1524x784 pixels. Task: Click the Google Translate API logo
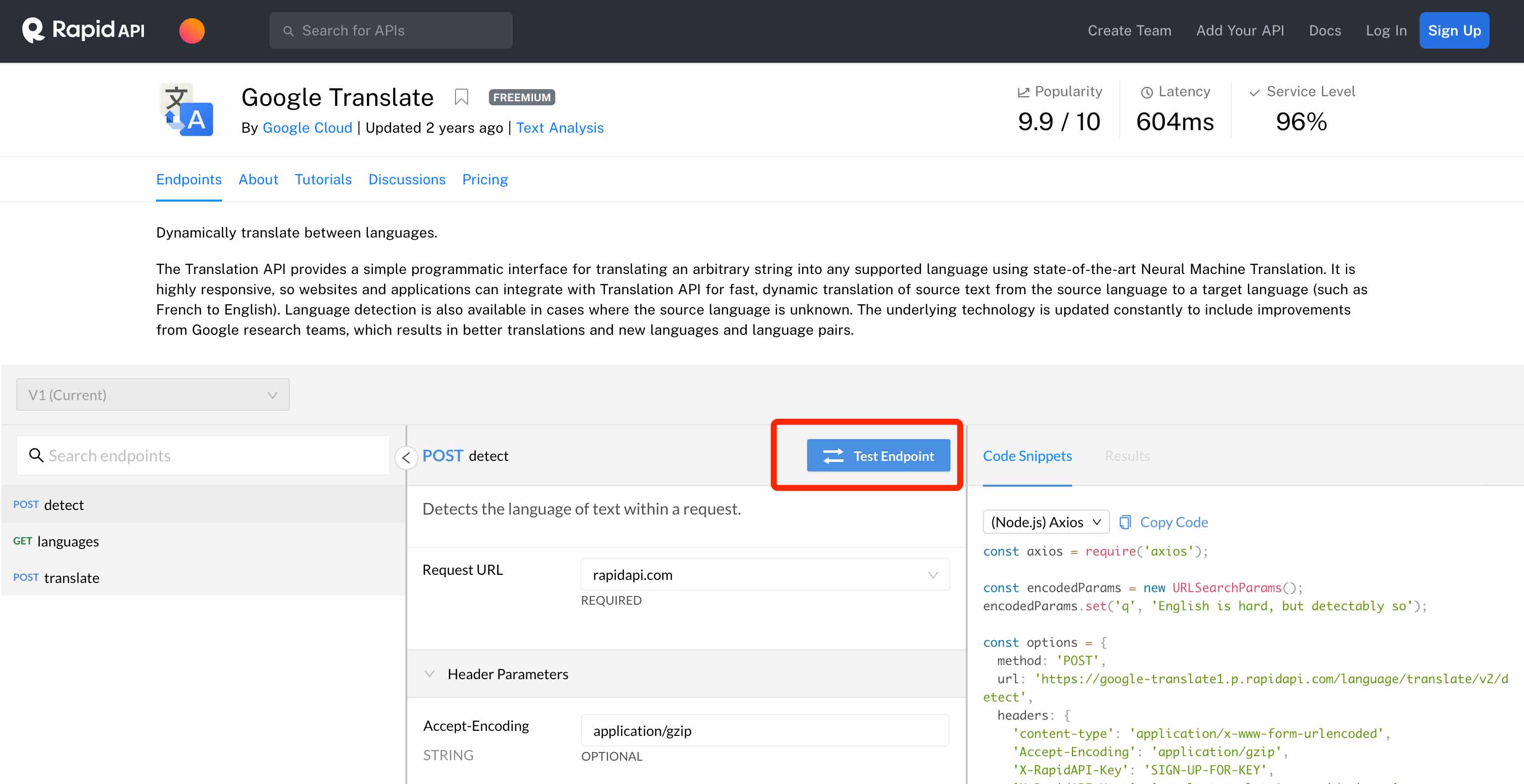tap(186, 110)
